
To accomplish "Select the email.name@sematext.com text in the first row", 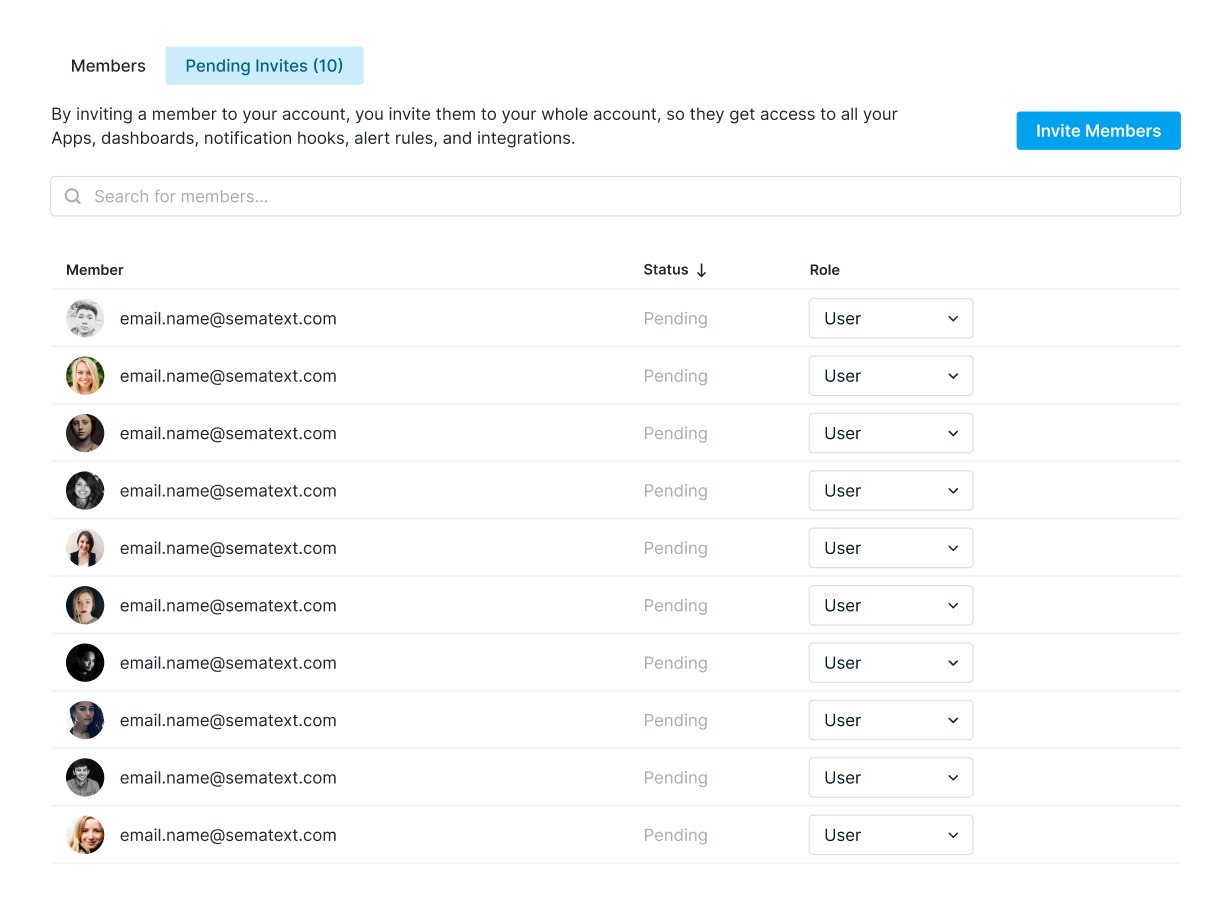I will click(x=228, y=319).
